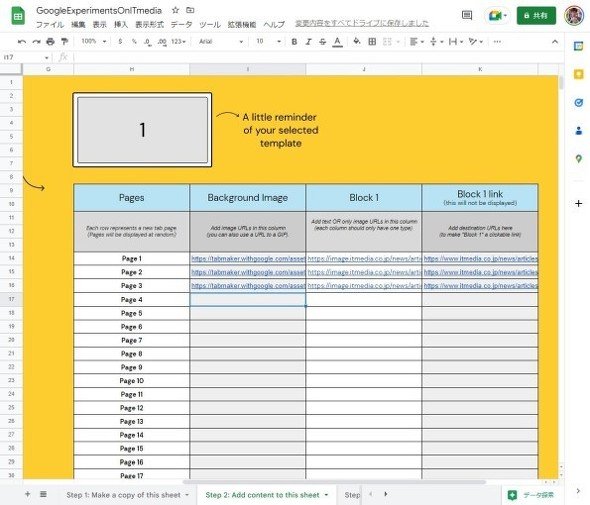The image size is (590, 505).
Task: Open text rotation dropdown
Action: [476, 42]
